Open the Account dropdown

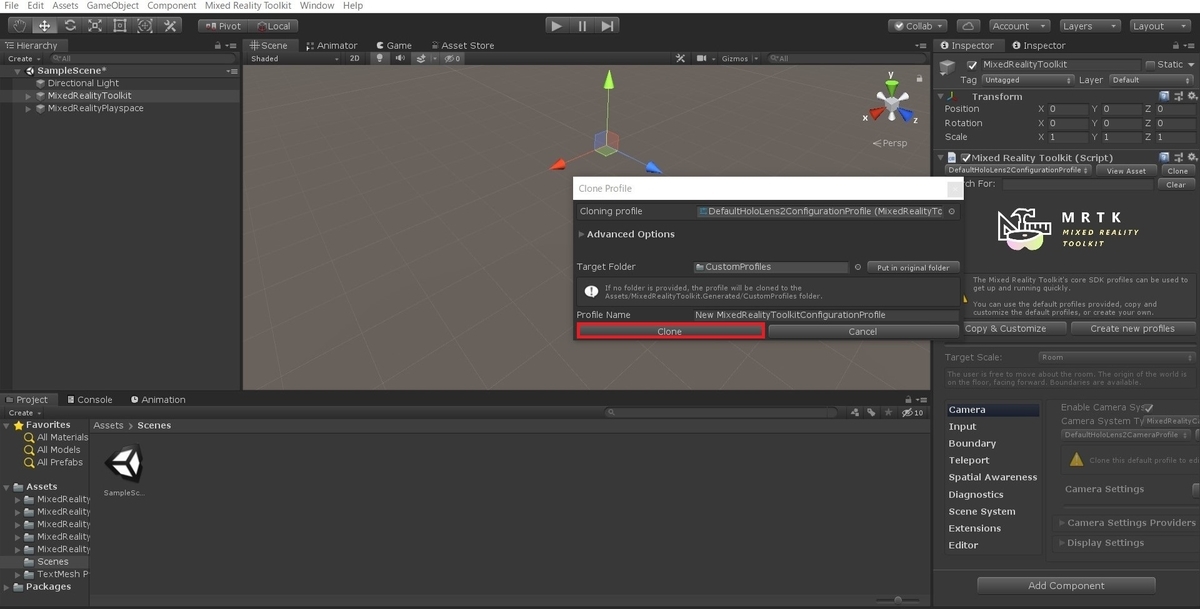1019,26
